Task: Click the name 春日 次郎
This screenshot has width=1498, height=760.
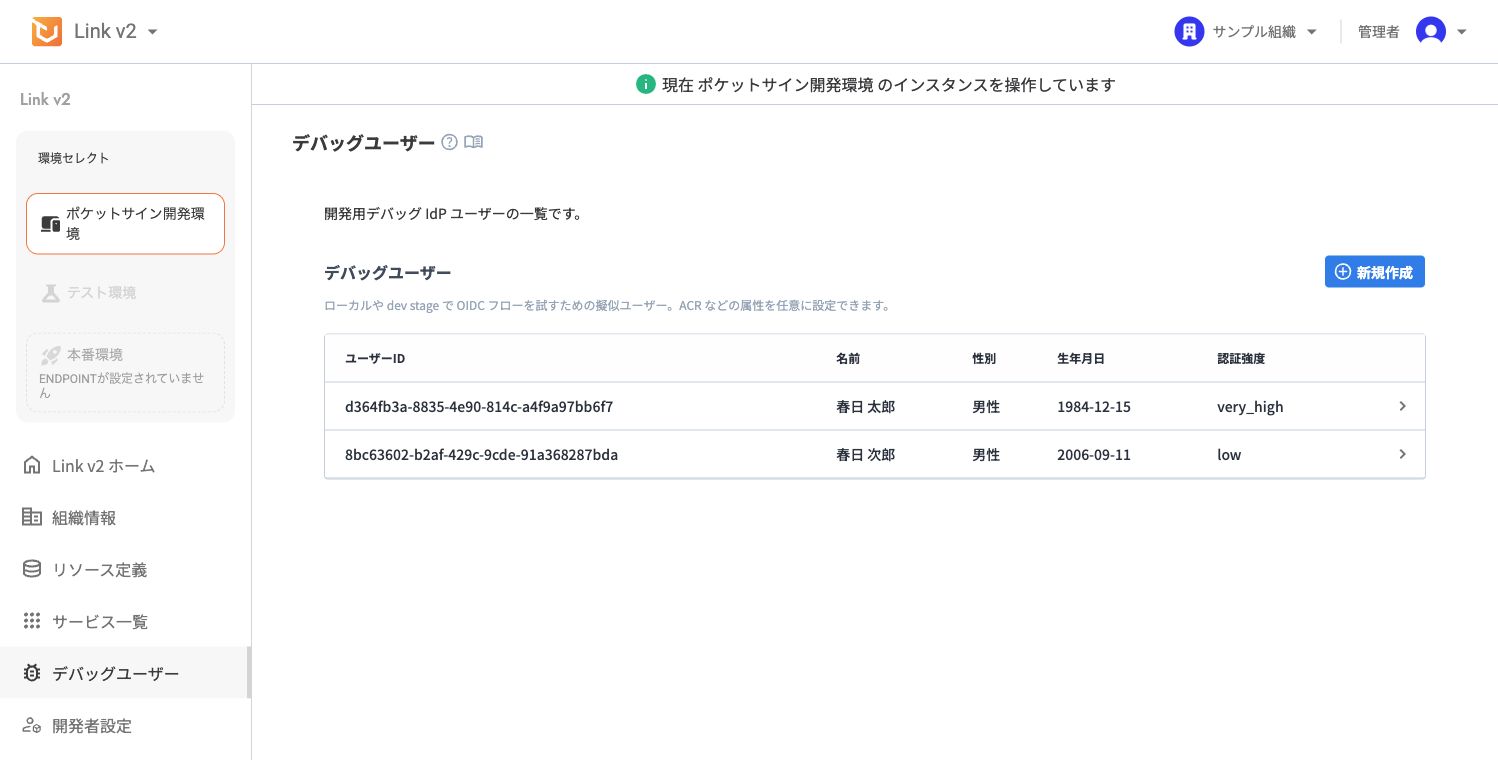Action: (x=865, y=455)
